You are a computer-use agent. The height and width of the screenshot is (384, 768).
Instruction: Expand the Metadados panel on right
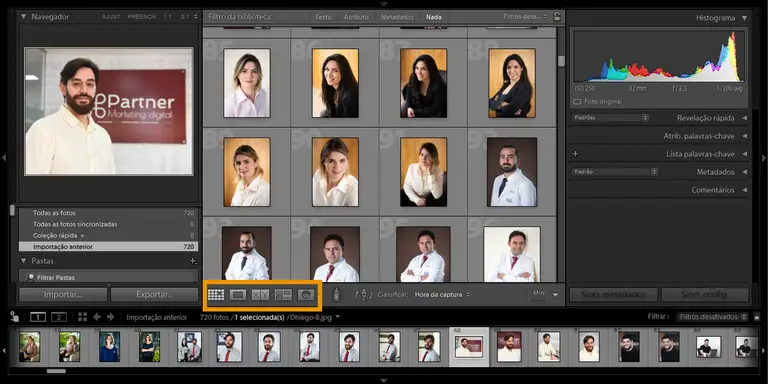[744, 172]
